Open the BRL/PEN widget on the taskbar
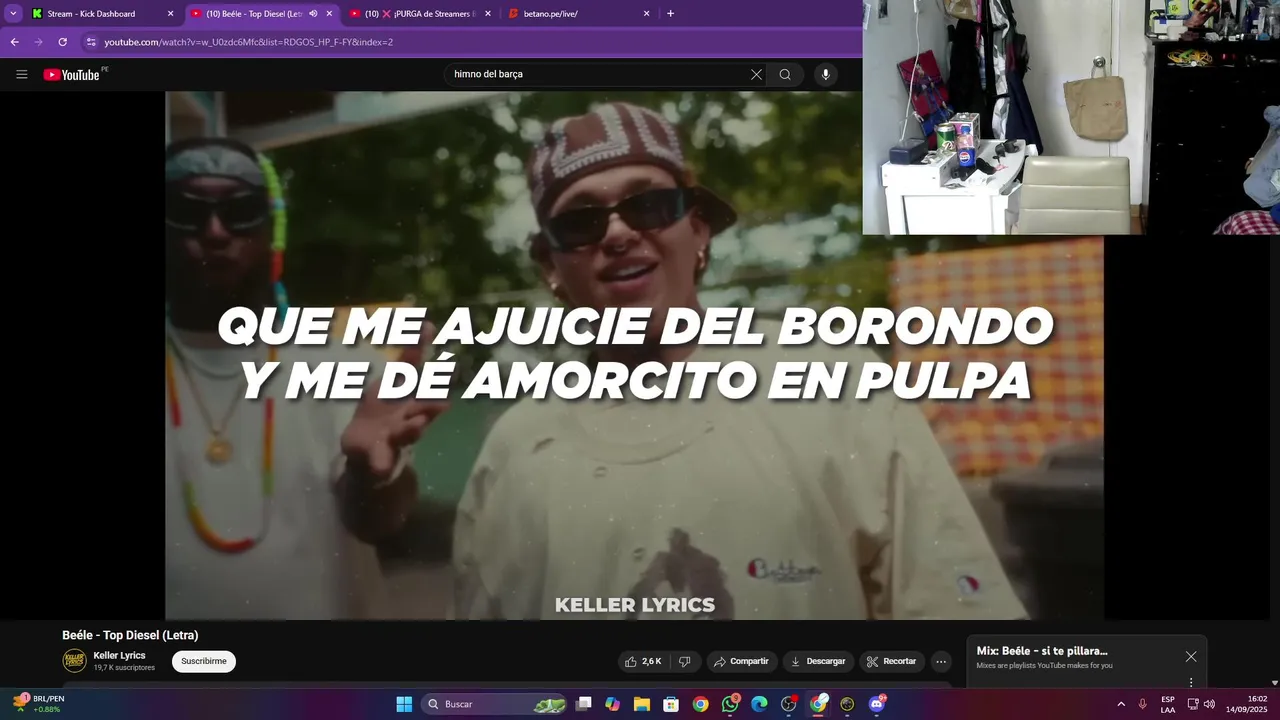 click(38, 704)
